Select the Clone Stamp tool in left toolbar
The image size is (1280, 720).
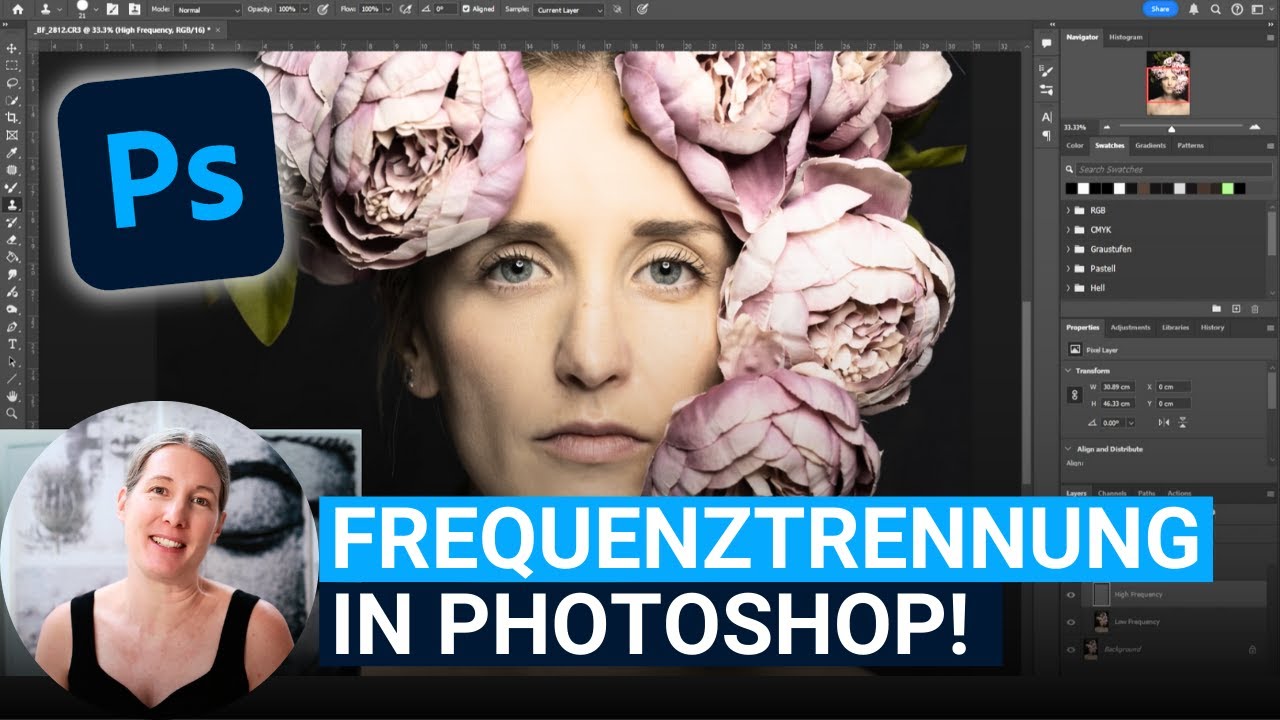[x=12, y=205]
